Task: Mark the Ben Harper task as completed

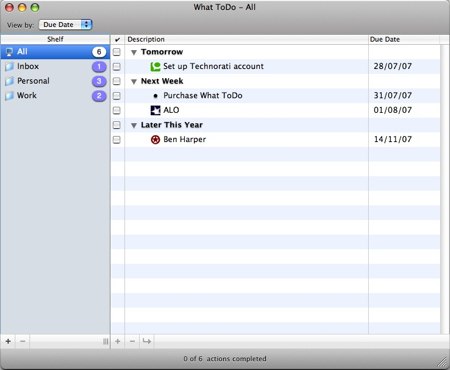Action: point(117,140)
